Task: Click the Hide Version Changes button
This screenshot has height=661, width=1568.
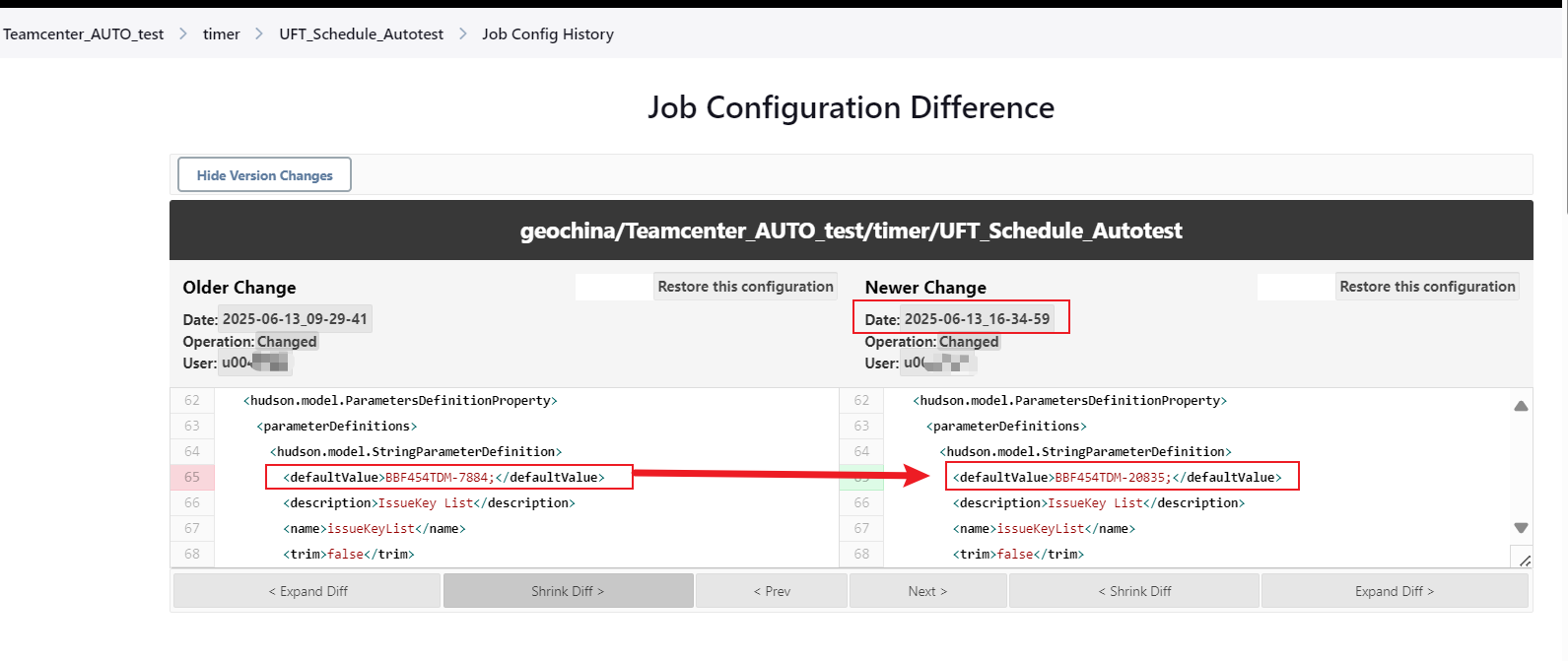Action: click(264, 175)
